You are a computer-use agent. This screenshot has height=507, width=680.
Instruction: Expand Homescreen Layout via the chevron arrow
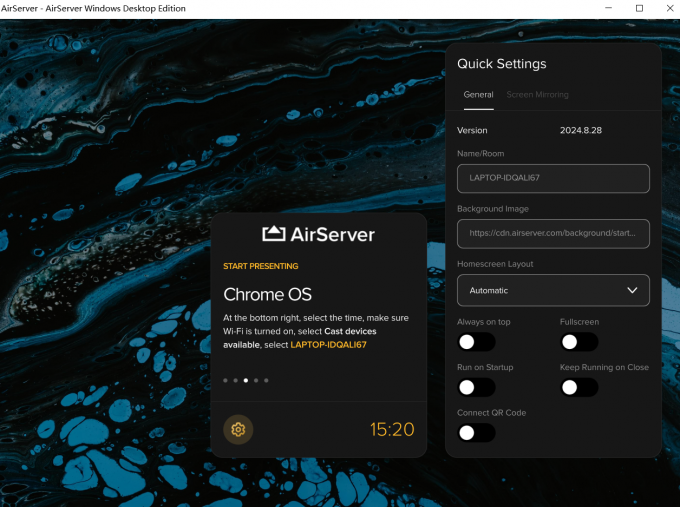(x=632, y=290)
